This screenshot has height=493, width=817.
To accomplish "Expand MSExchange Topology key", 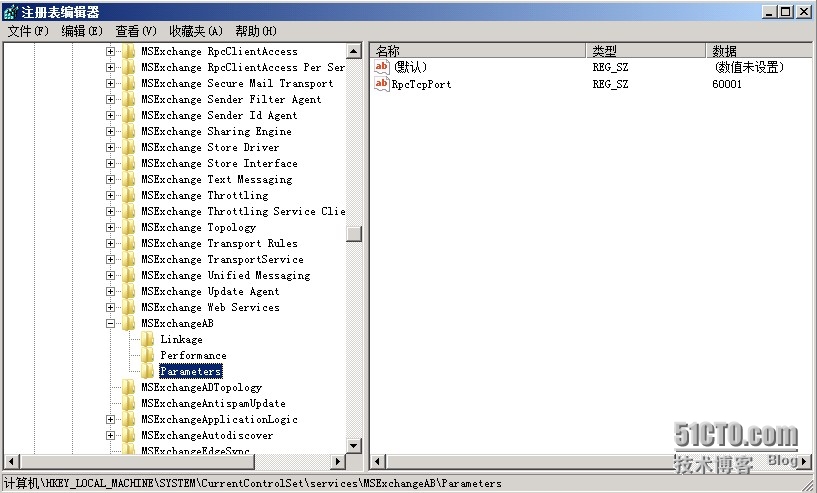I will point(110,227).
